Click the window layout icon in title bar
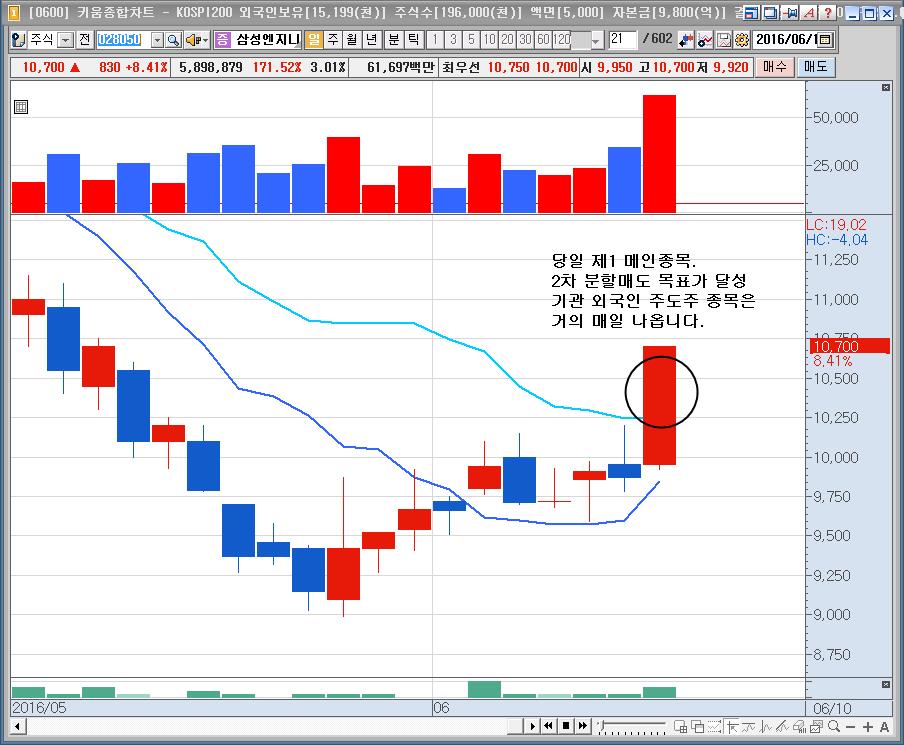 point(751,12)
